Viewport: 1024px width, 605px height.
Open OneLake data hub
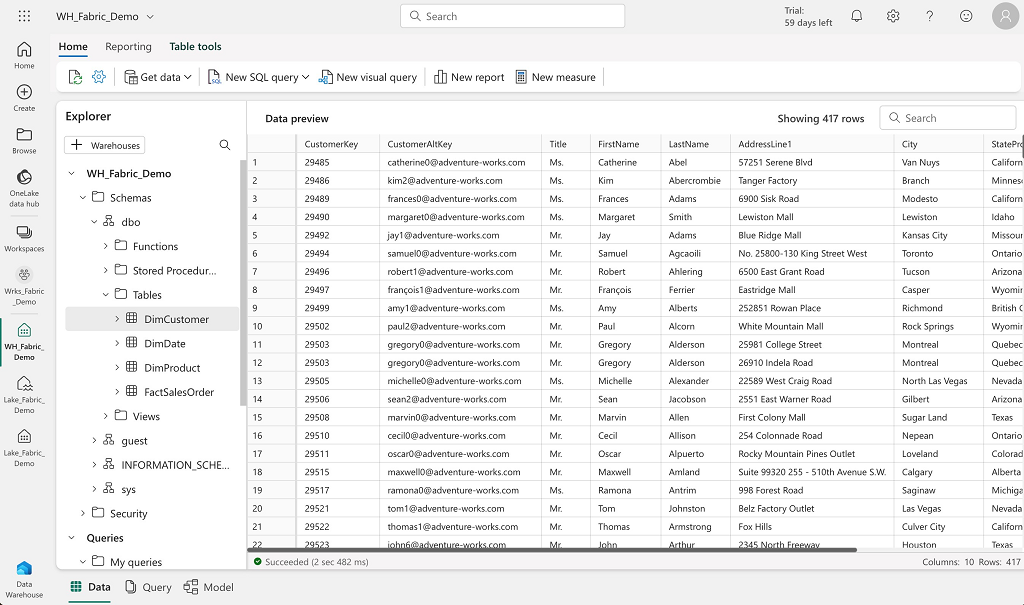(x=24, y=188)
